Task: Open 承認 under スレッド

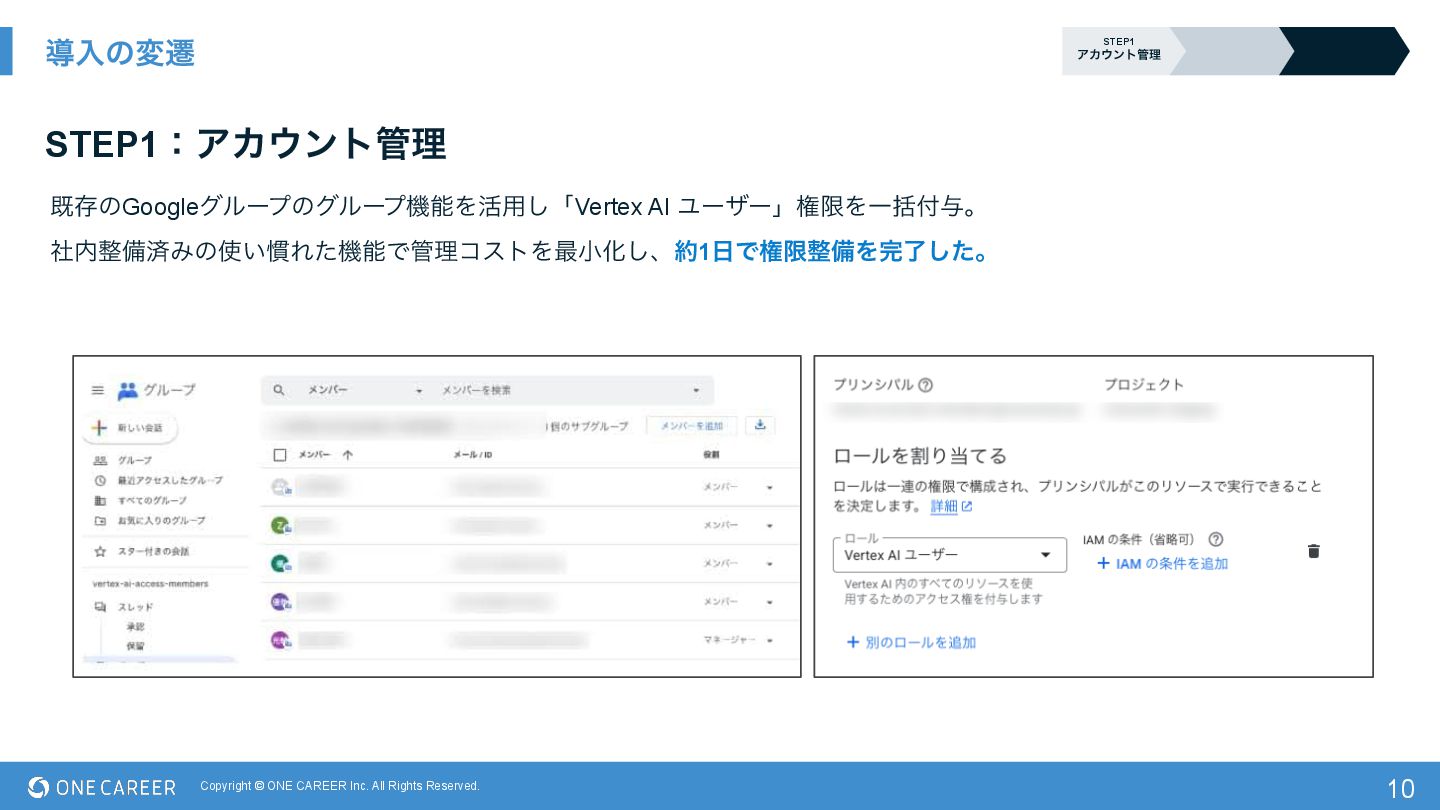Action: point(135,627)
